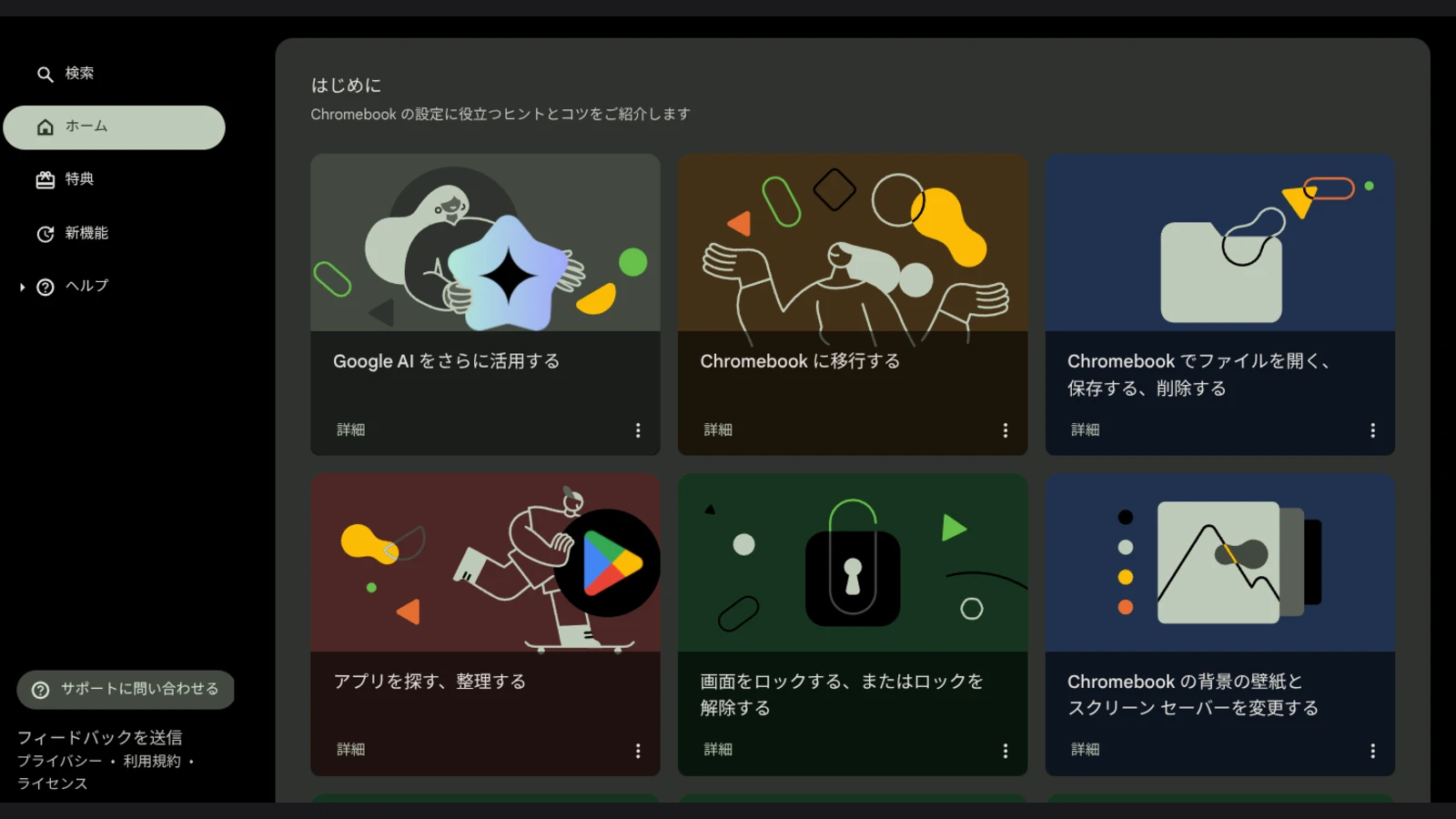Click the gift icon for 特典
This screenshot has height=819, width=1456.
click(45, 180)
